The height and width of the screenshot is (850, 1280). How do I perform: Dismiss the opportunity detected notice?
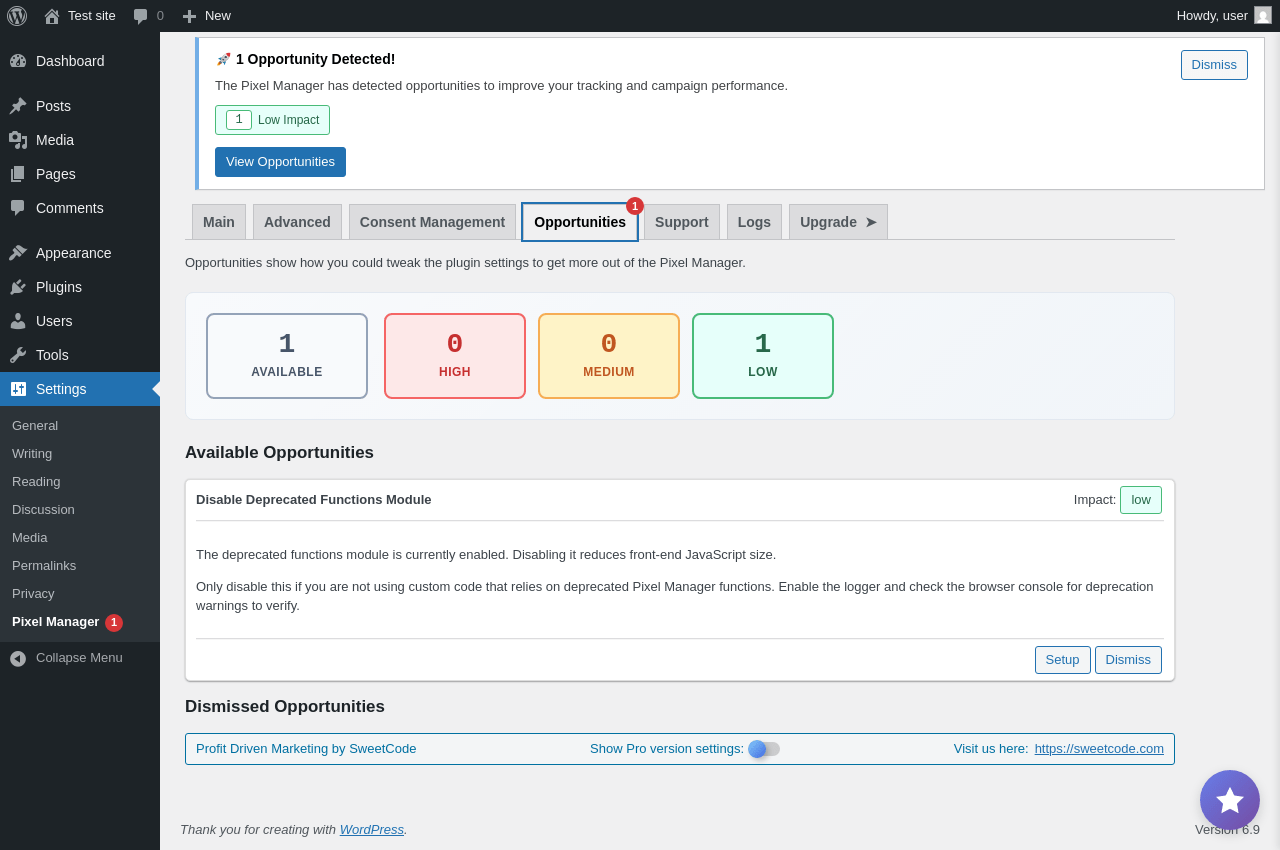(1213, 65)
